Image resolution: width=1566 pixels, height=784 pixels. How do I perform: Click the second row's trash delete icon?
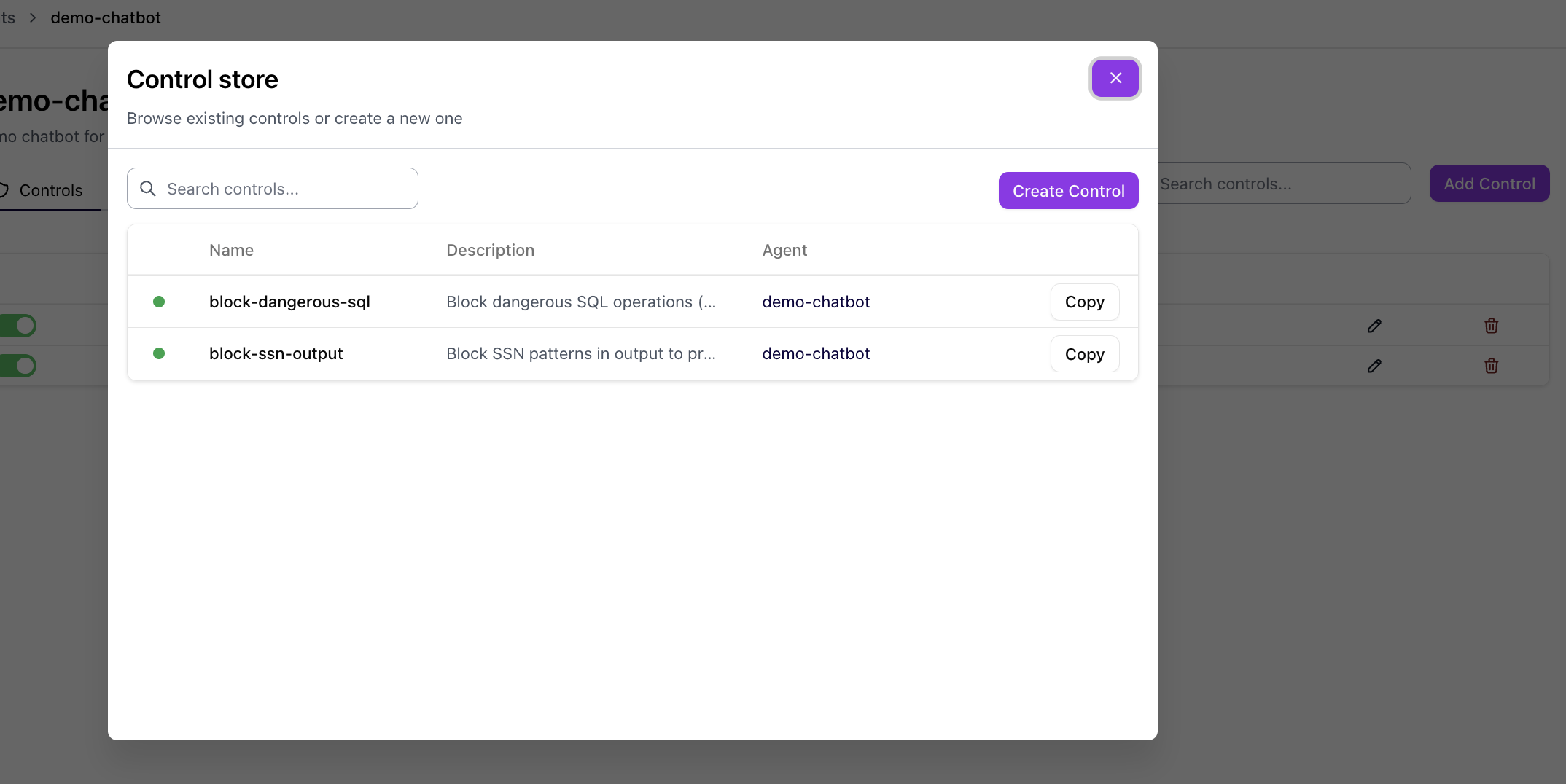click(x=1491, y=366)
